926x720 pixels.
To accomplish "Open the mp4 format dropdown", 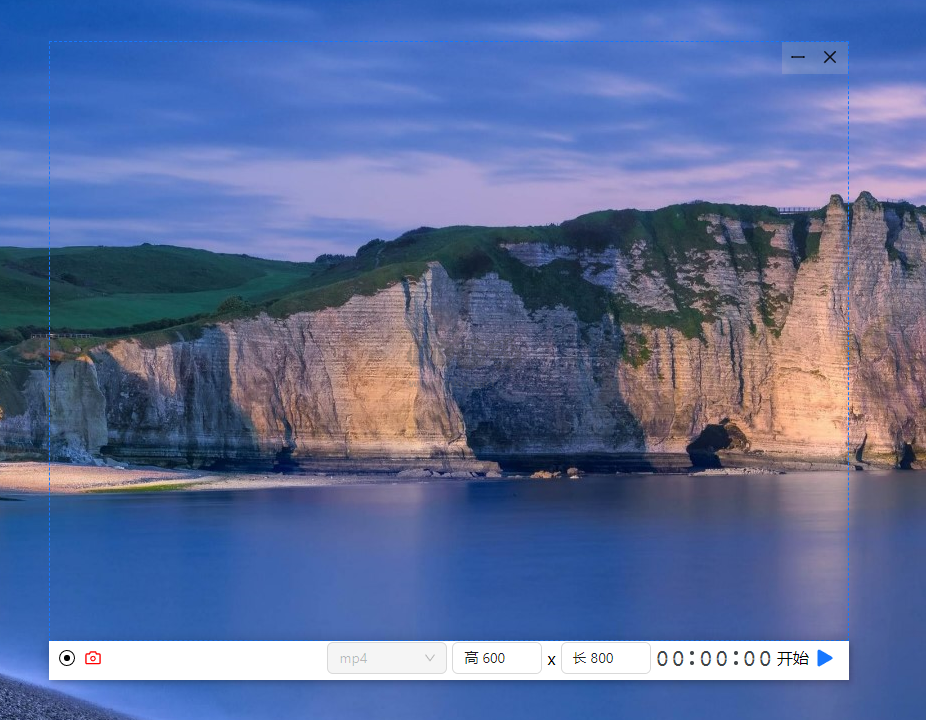I will click(x=387, y=658).
